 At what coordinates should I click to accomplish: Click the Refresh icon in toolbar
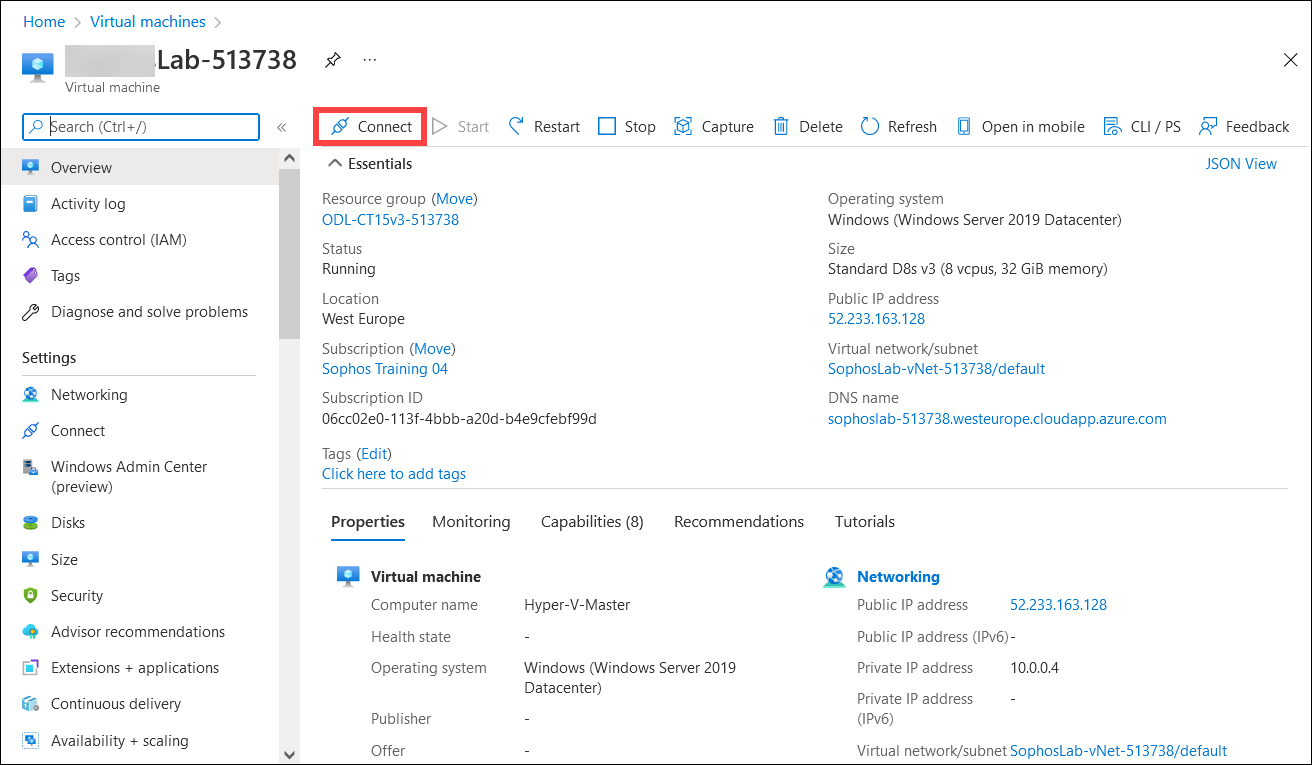pyautogui.click(x=870, y=127)
